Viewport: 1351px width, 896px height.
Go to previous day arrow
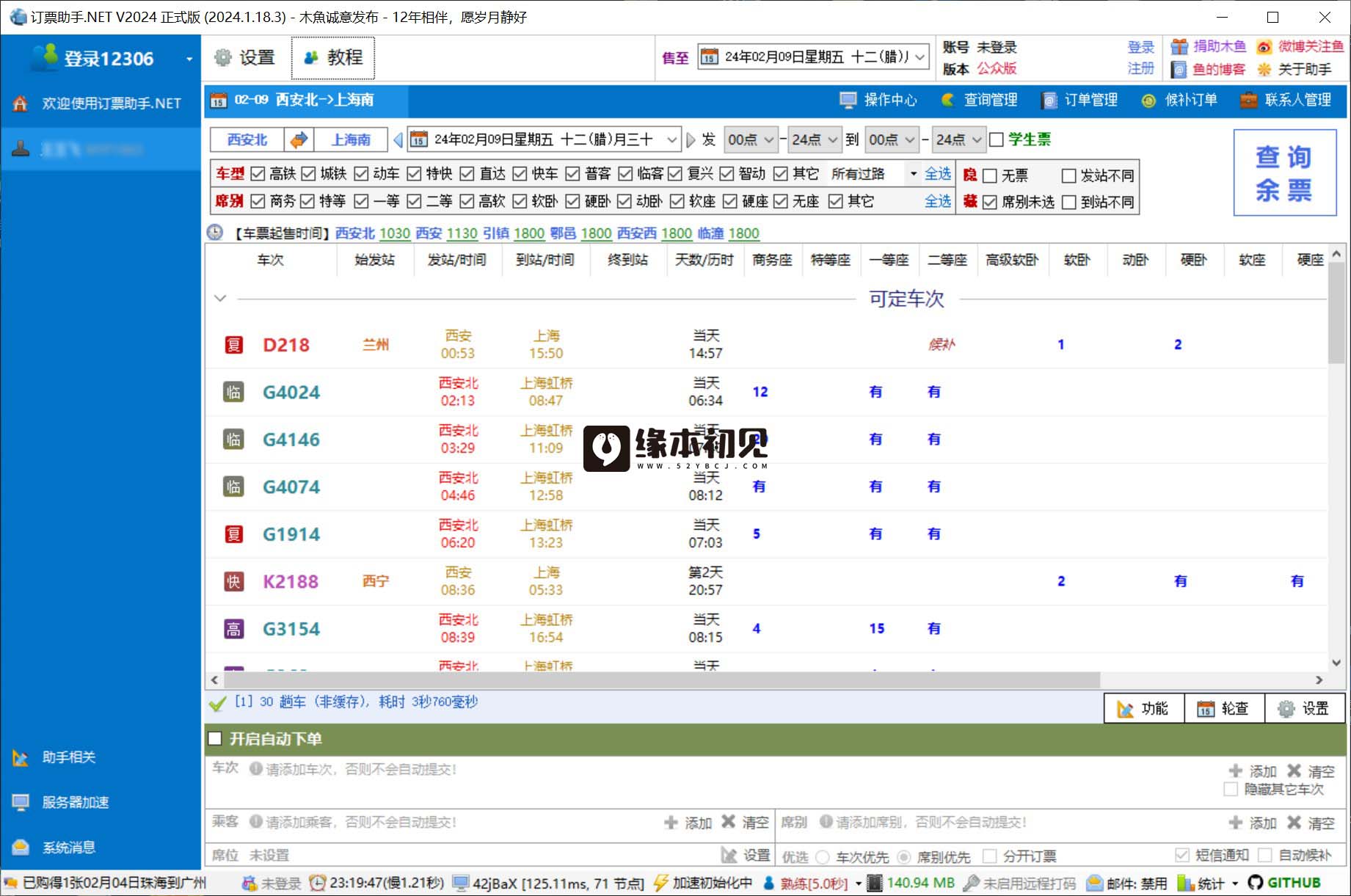(x=398, y=139)
